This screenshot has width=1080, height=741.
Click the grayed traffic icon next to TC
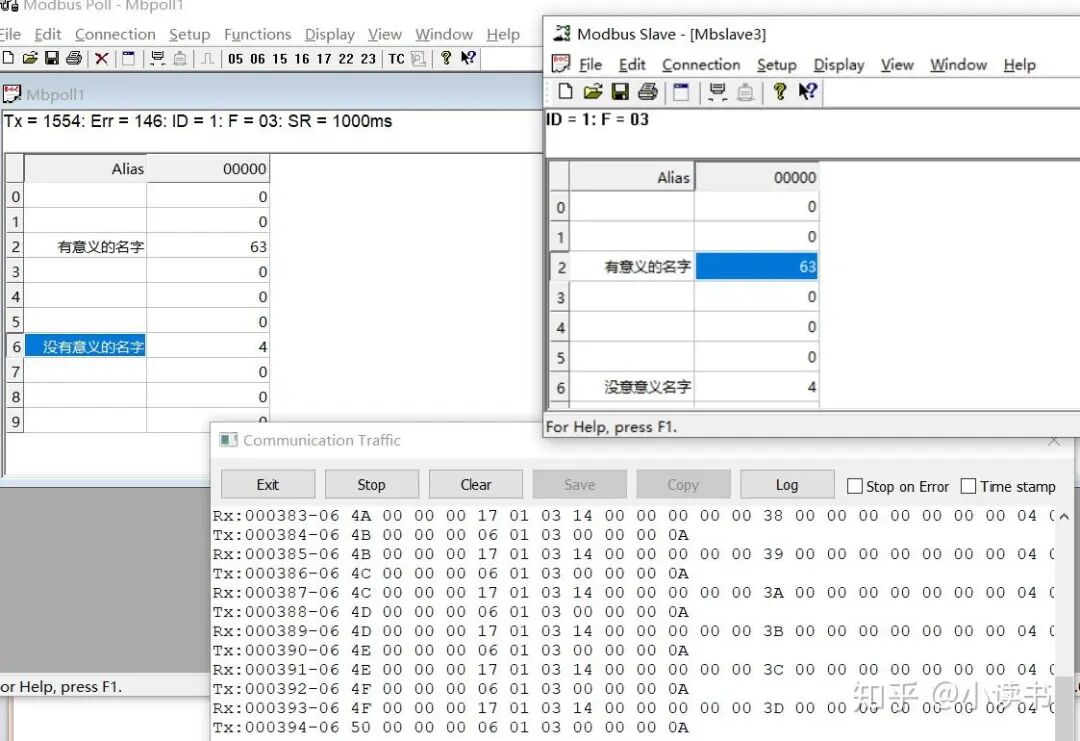(x=418, y=59)
